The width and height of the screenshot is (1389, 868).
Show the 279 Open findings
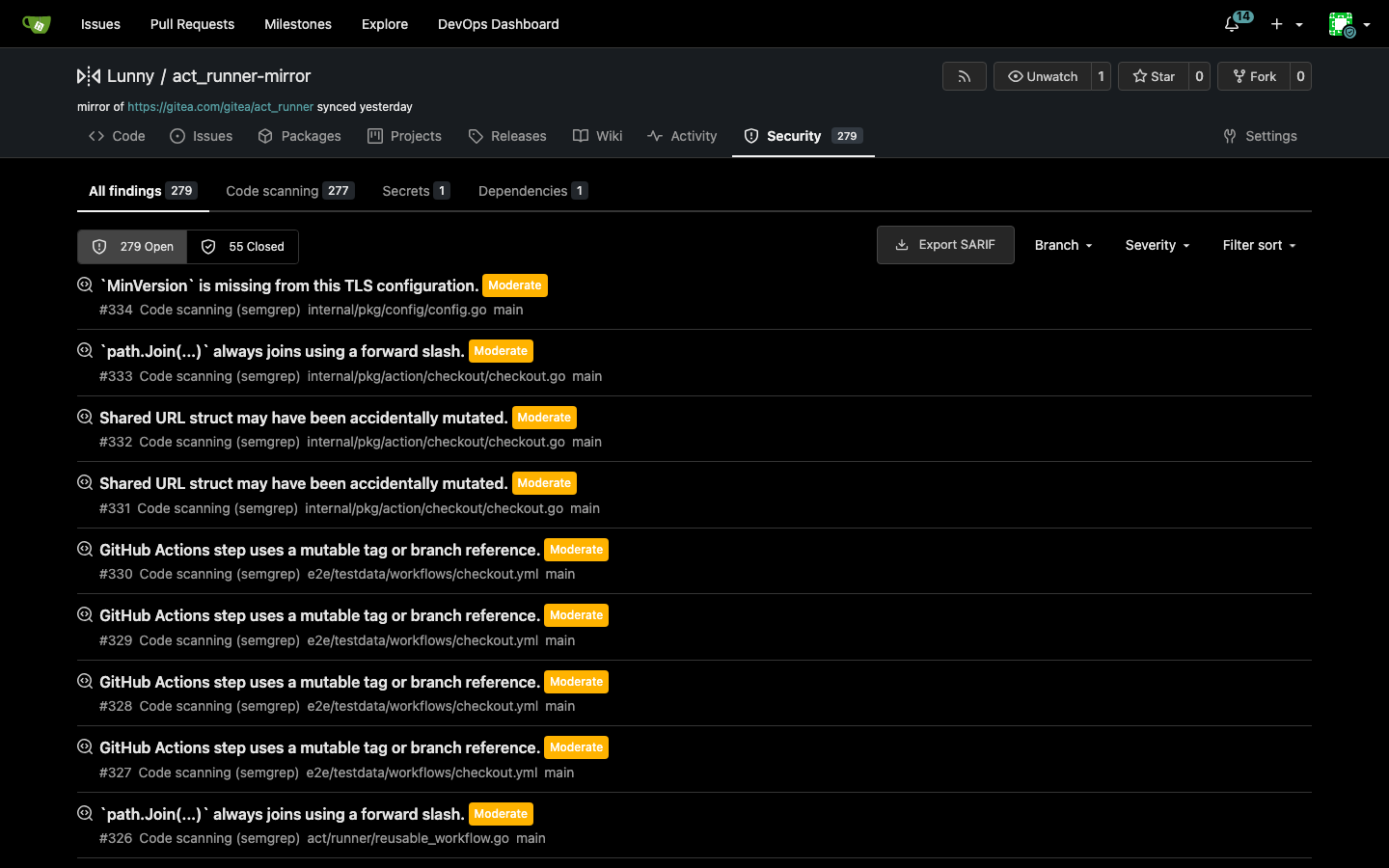pyautogui.click(x=132, y=247)
